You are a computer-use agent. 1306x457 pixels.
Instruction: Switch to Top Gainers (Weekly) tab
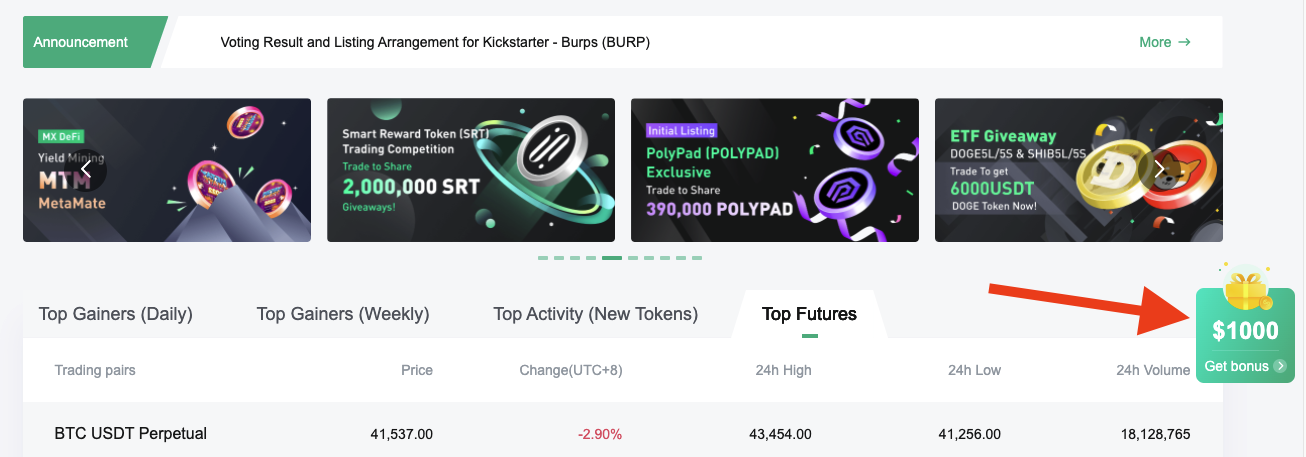coord(343,314)
